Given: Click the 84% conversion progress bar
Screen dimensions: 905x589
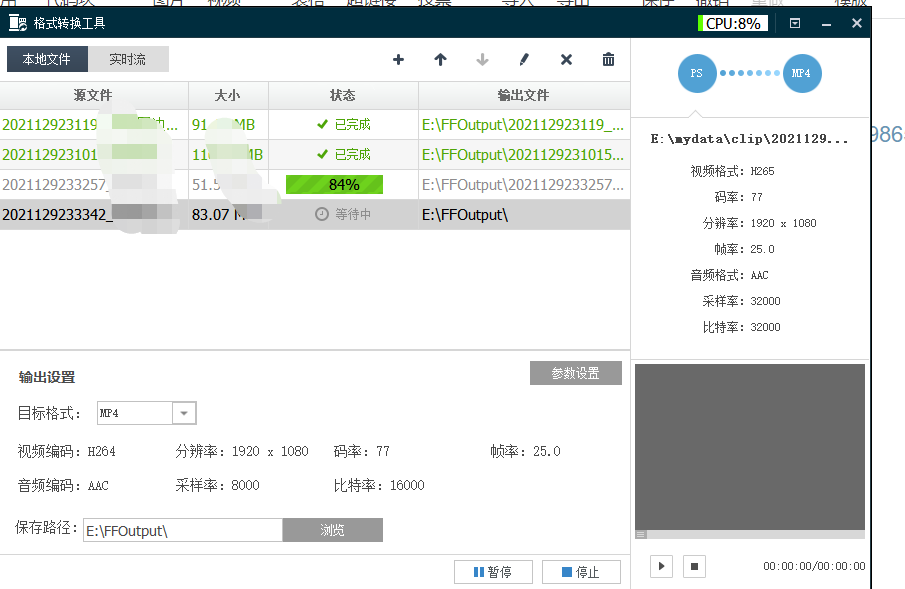Looking at the screenshot, I should (334, 184).
